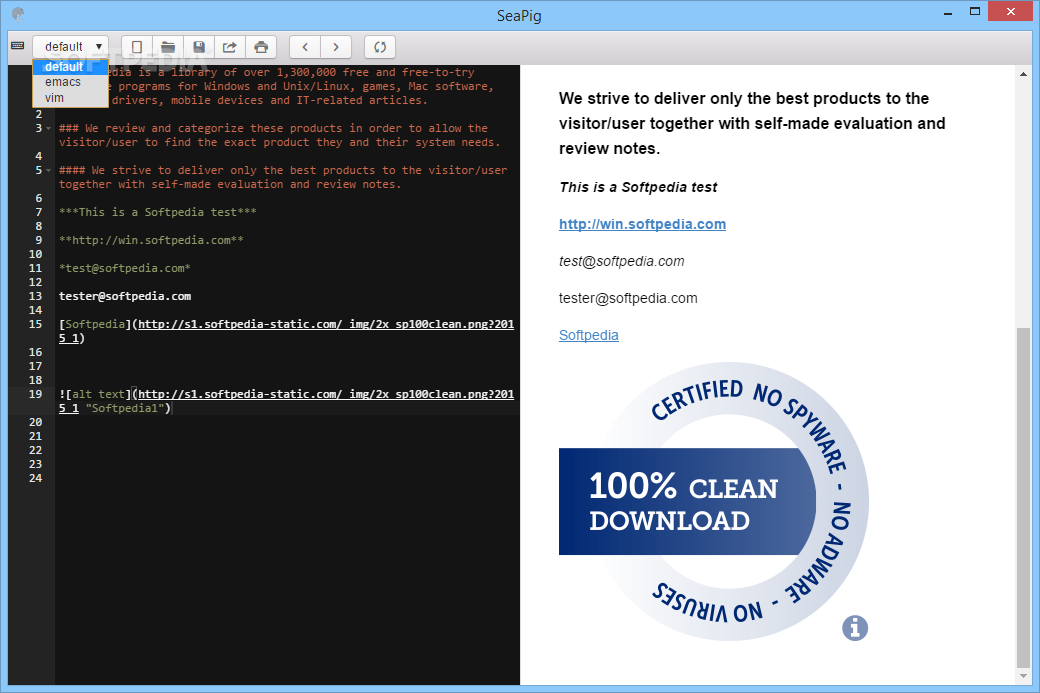1040x693 pixels.
Task: Click the SeaPig app icon in title bar
Action: (18, 14)
